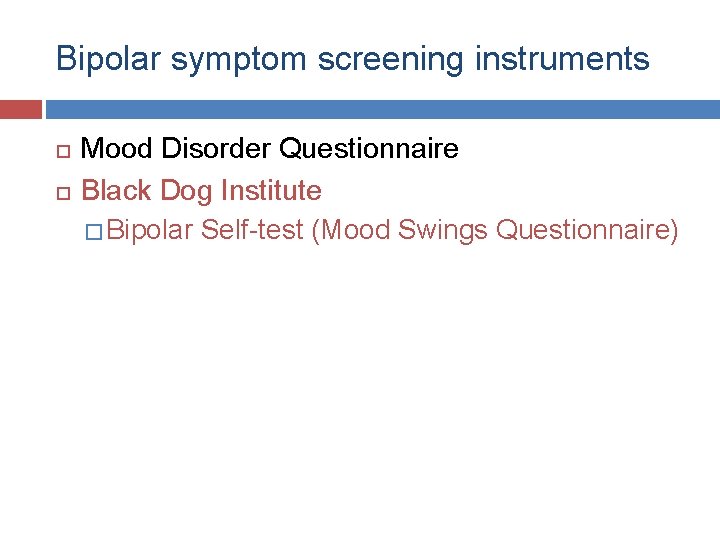Click the word Disorder in first bullet
Viewport: 720px width, 540px height.
tap(216, 148)
